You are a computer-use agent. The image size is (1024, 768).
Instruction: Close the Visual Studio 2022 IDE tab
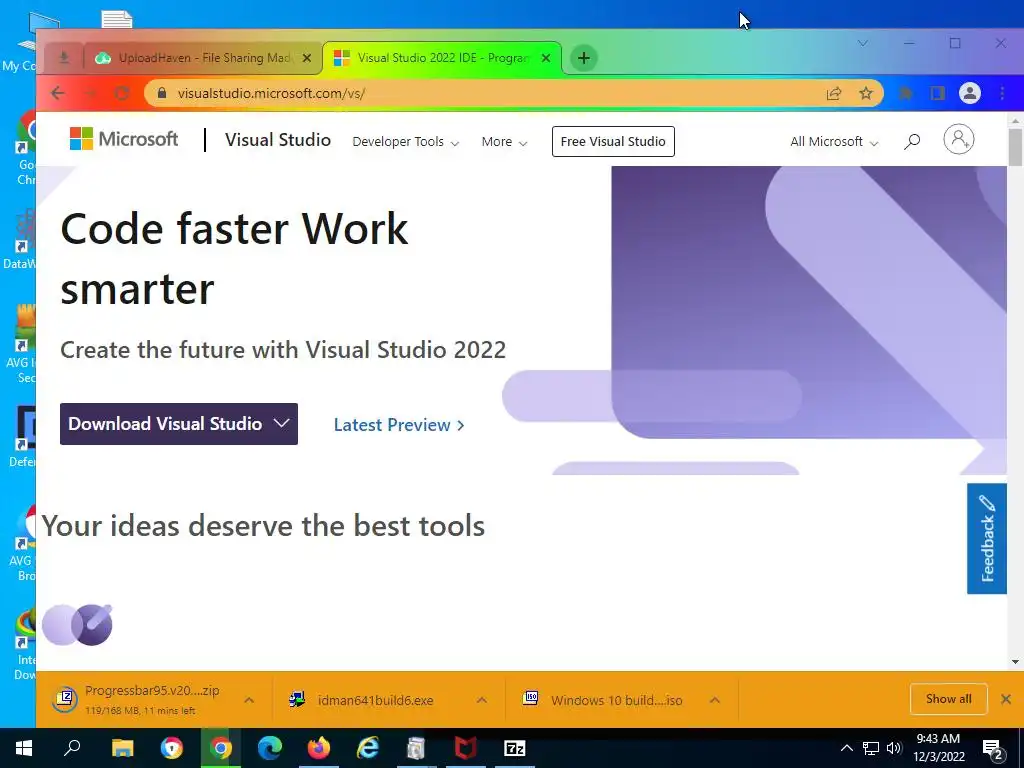click(546, 58)
